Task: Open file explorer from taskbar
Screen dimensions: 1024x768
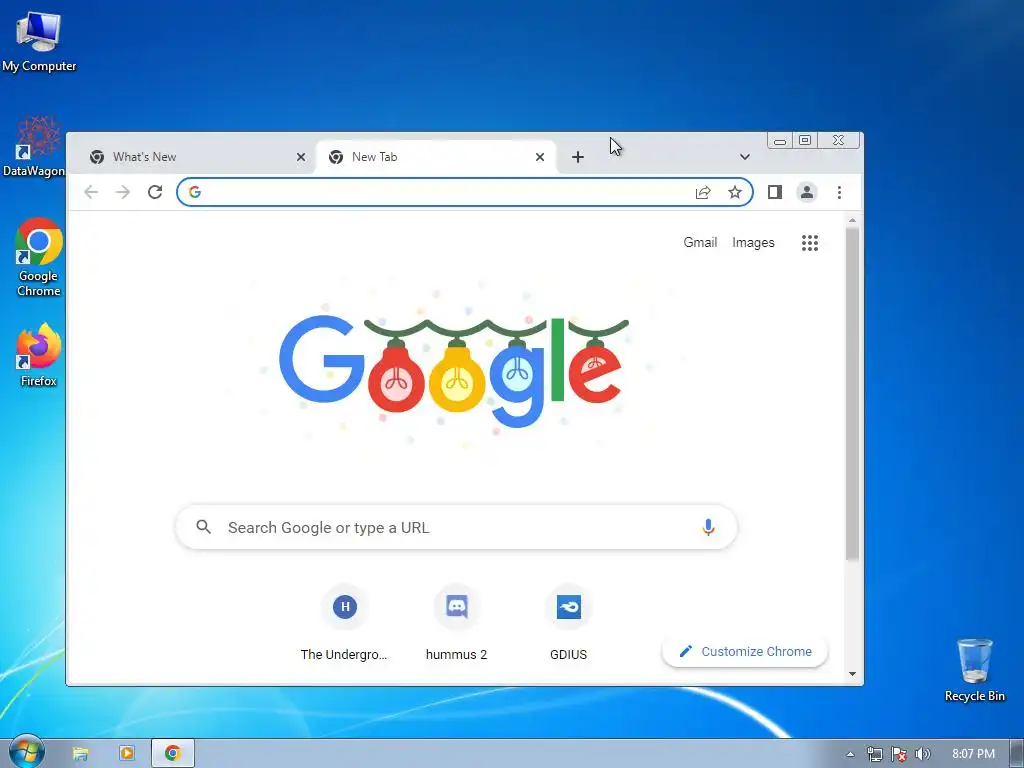Action: pyautogui.click(x=80, y=754)
